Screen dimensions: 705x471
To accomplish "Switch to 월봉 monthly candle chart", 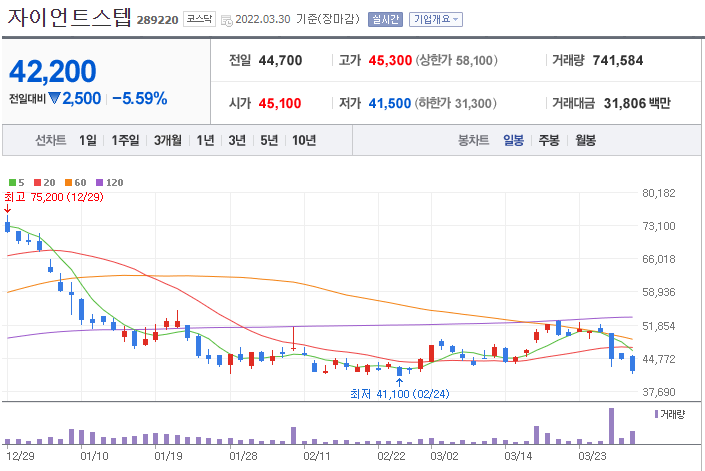I will click(x=585, y=140).
